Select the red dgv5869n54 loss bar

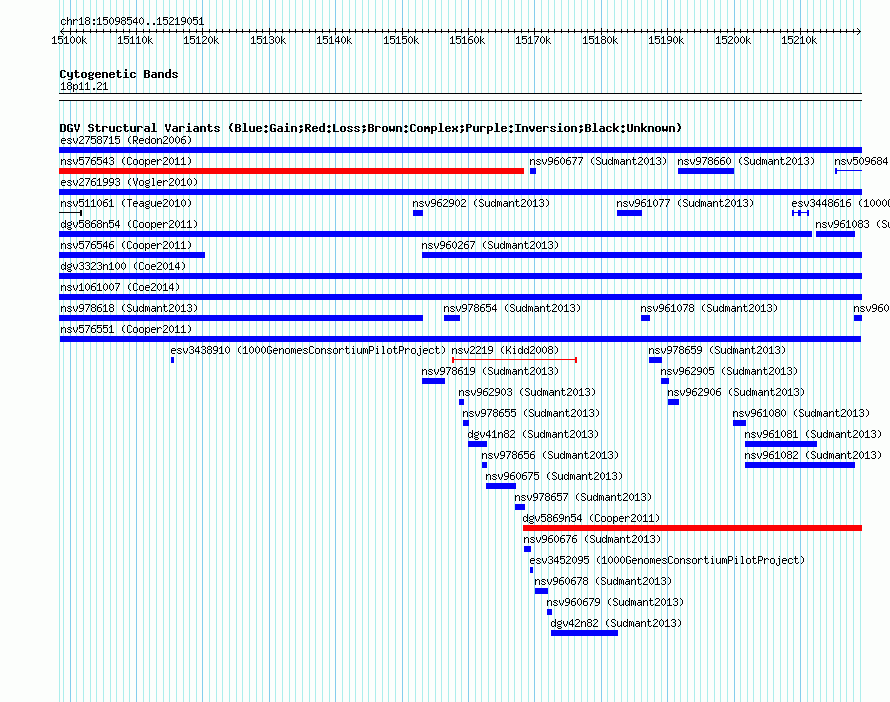coord(692,528)
